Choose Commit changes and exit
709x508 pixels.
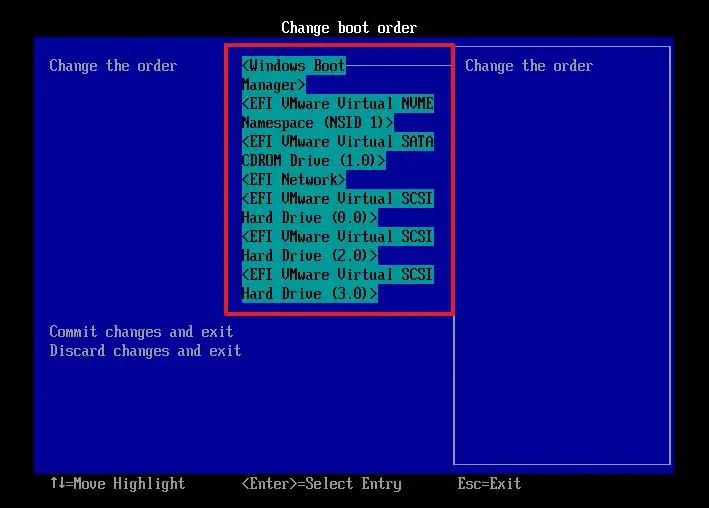(141, 332)
